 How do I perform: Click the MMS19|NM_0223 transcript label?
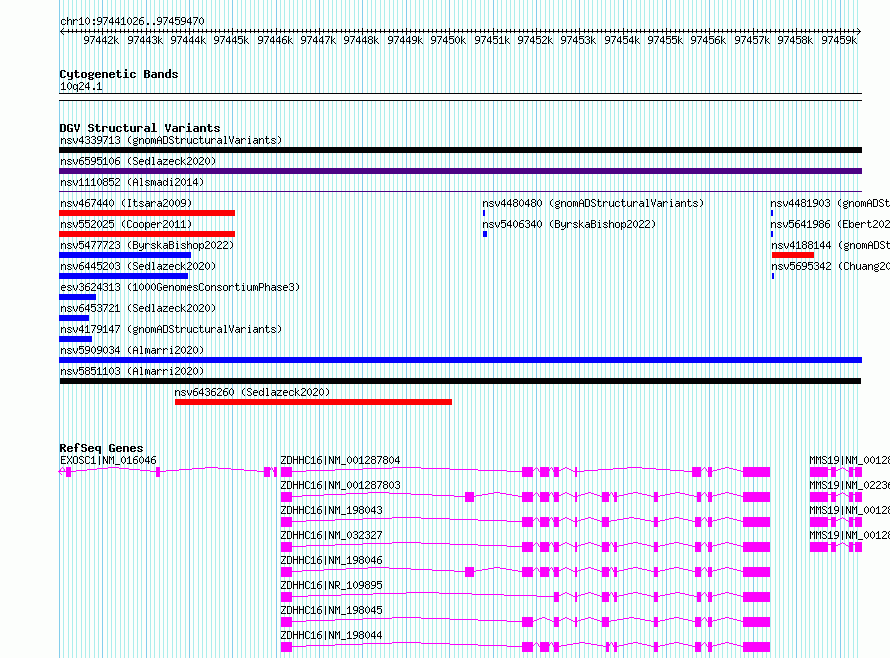click(850, 485)
